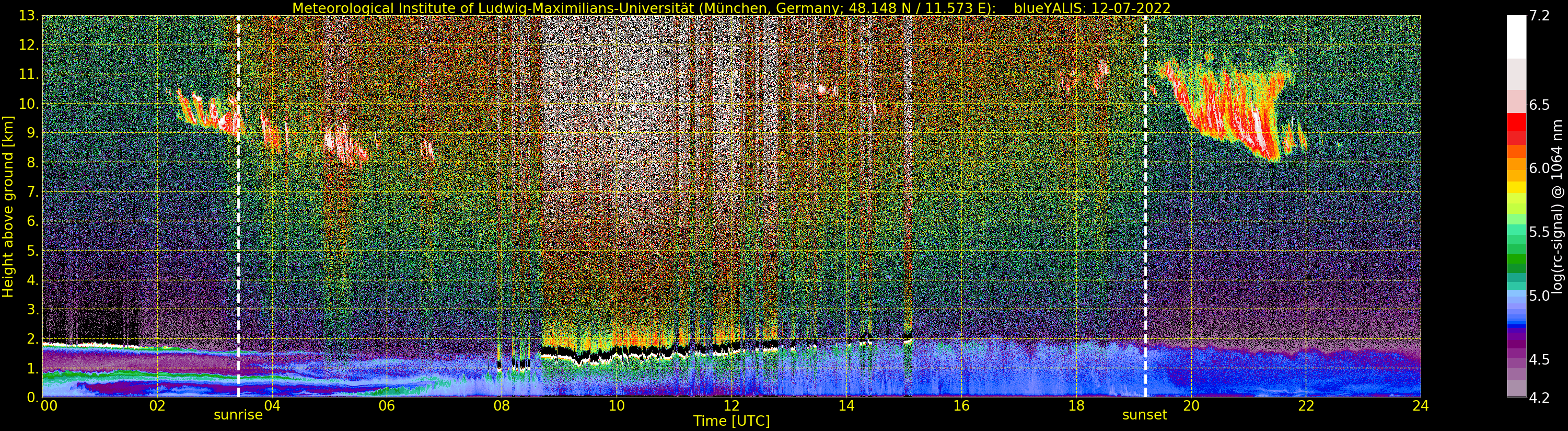
Task: Pick the white top band of the colorbar
Action: point(1516,37)
